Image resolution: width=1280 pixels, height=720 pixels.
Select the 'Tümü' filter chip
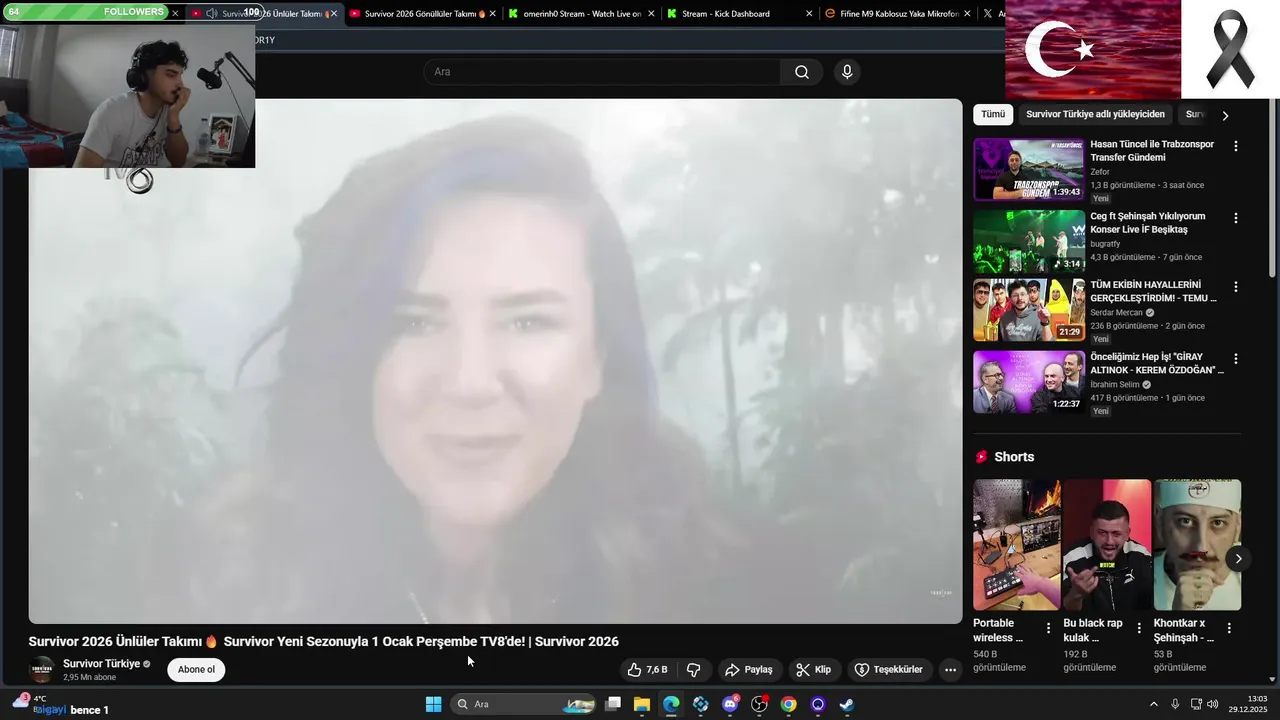tap(993, 114)
